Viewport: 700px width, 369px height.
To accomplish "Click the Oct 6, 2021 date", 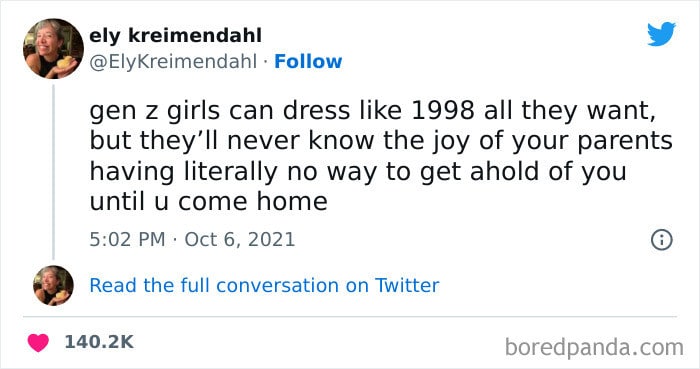I will [240, 240].
